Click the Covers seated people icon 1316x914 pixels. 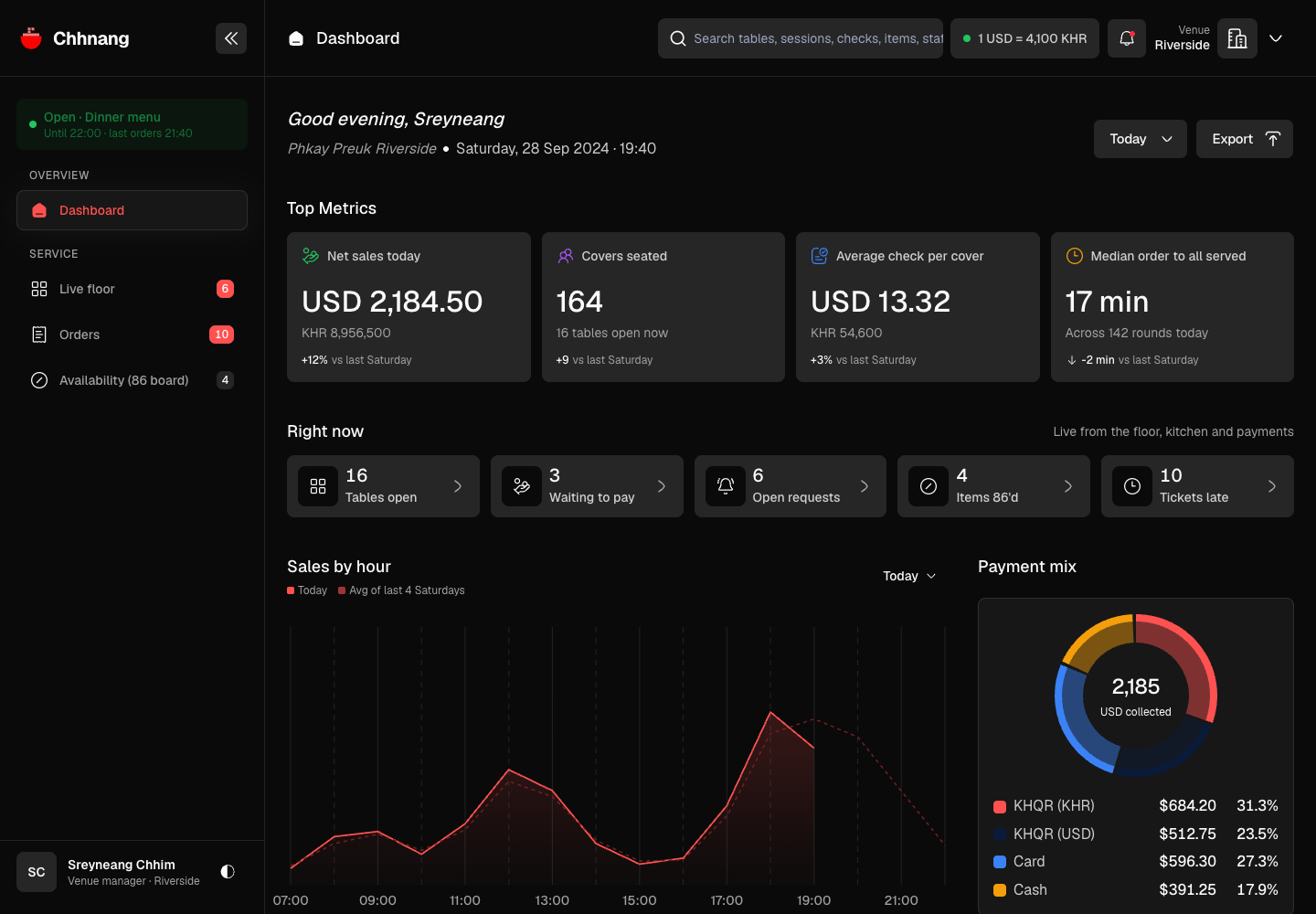tap(566, 256)
